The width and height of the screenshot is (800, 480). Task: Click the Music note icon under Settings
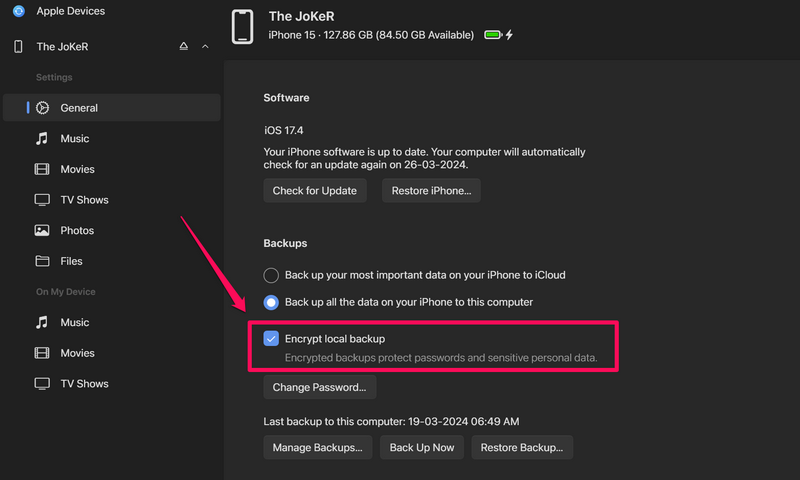pyautogui.click(x=42, y=139)
